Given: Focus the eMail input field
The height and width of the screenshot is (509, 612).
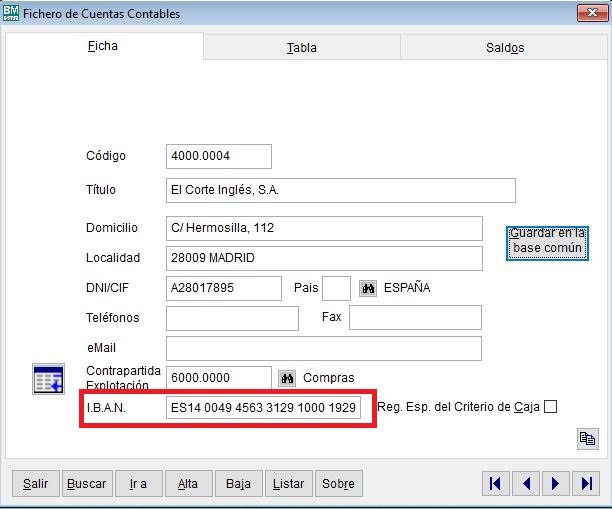Looking at the screenshot, I should (323, 348).
